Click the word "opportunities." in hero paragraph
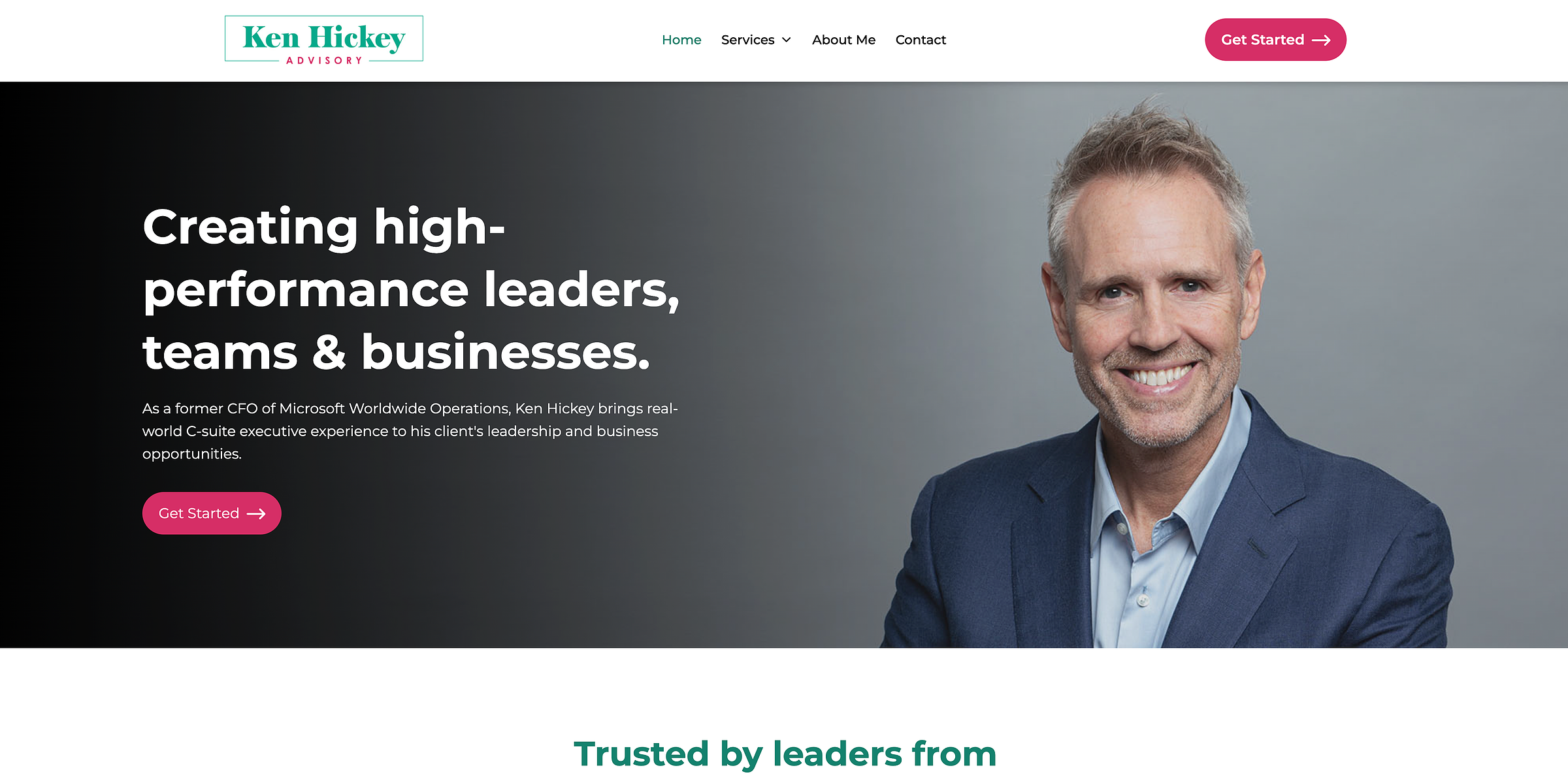 [192, 455]
